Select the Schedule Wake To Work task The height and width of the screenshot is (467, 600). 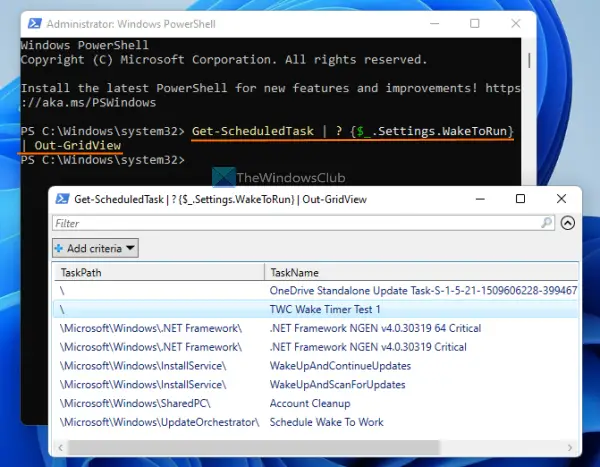coord(315,422)
